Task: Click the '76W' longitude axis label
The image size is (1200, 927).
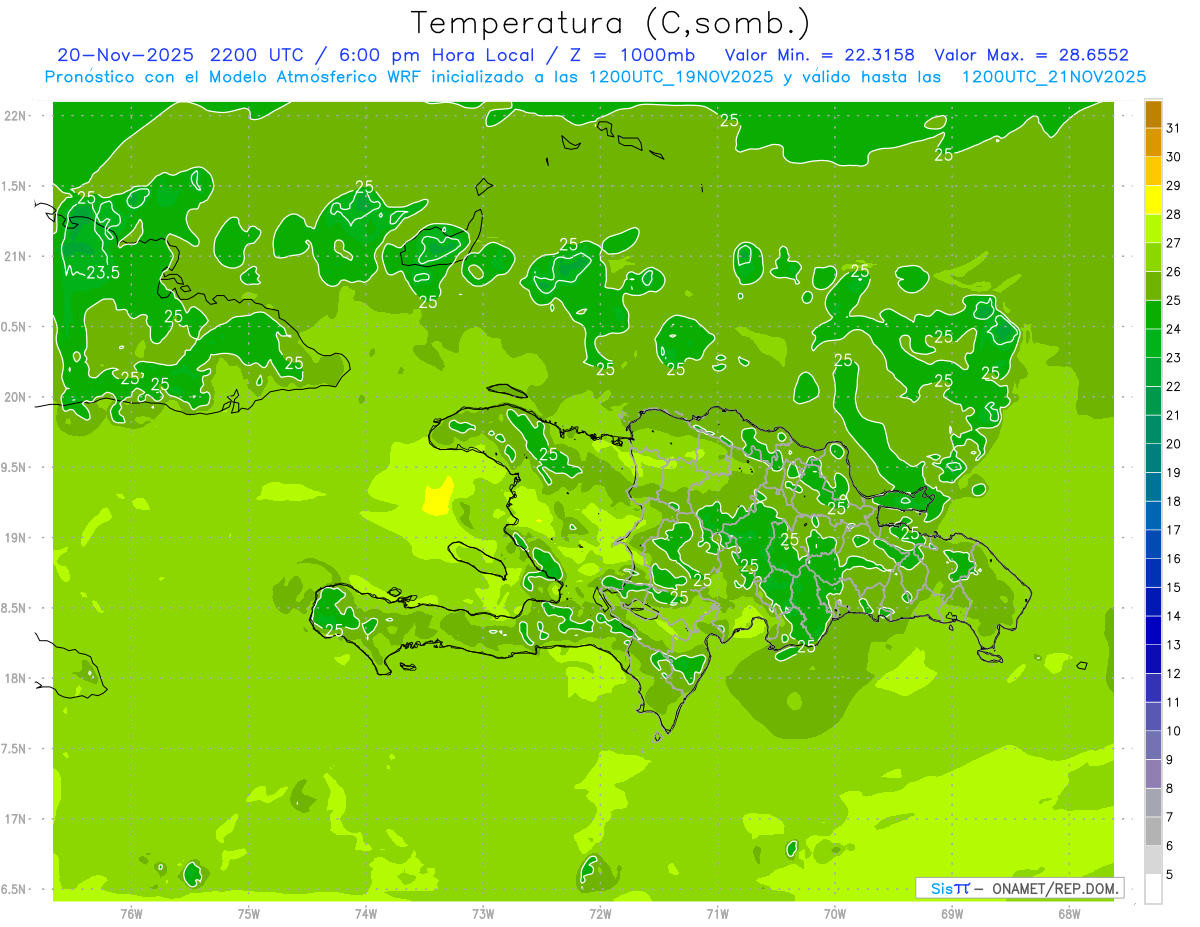Action: [131, 913]
